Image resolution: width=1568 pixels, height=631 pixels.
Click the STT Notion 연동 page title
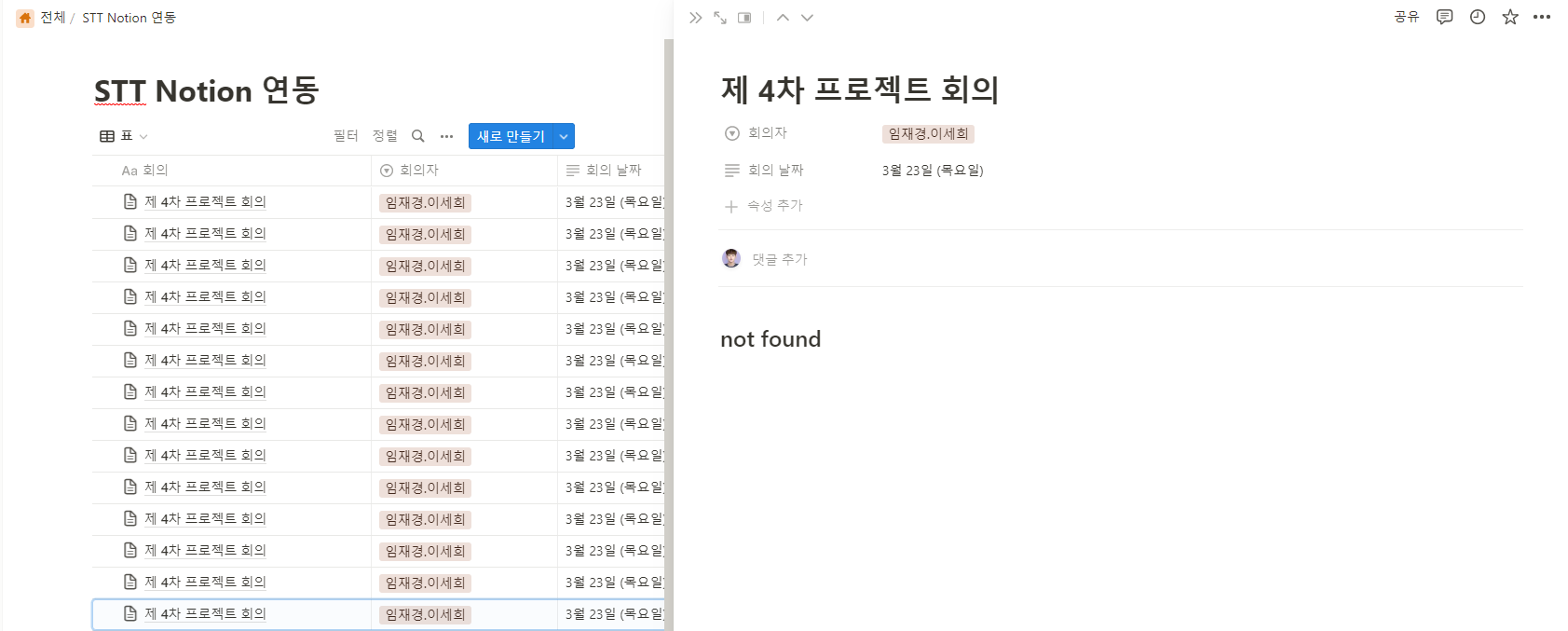pyautogui.click(x=207, y=90)
